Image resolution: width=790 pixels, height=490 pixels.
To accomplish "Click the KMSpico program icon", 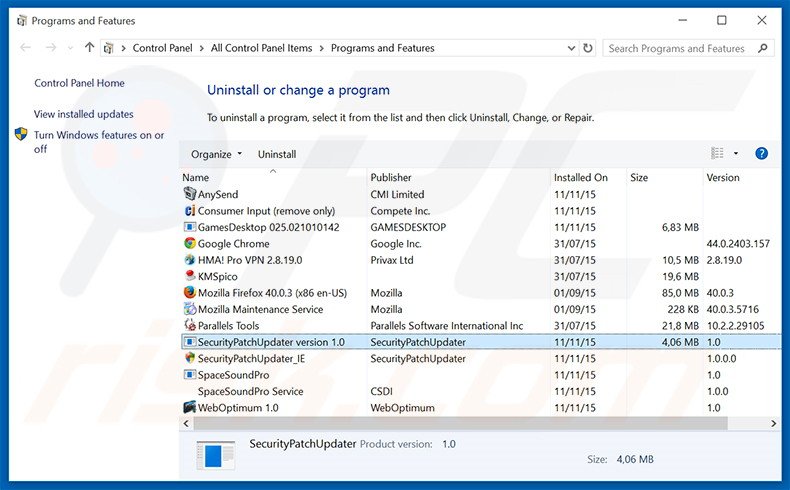I will coord(189,276).
